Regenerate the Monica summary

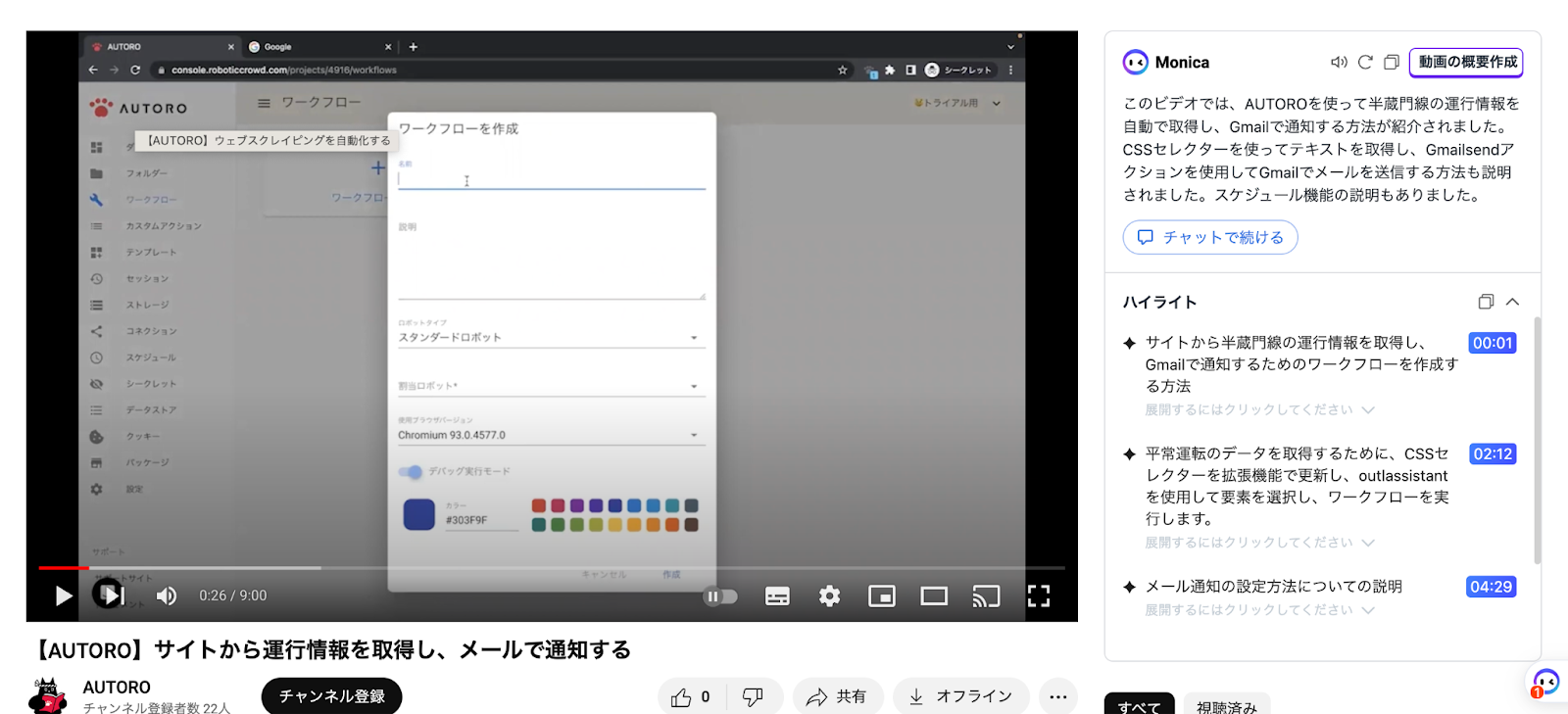(1365, 62)
